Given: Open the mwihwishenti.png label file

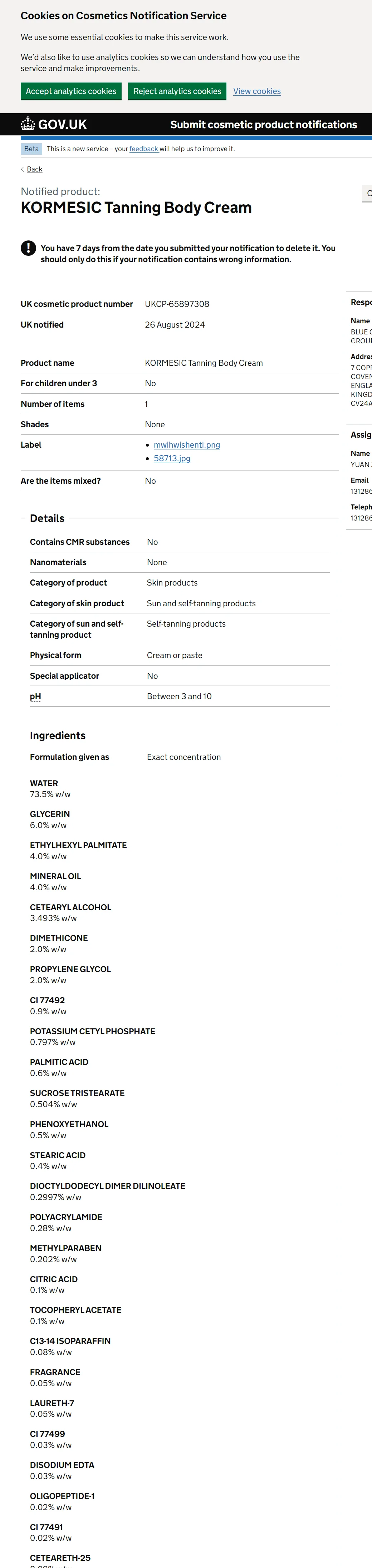Looking at the screenshot, I should tap(187, 445).
